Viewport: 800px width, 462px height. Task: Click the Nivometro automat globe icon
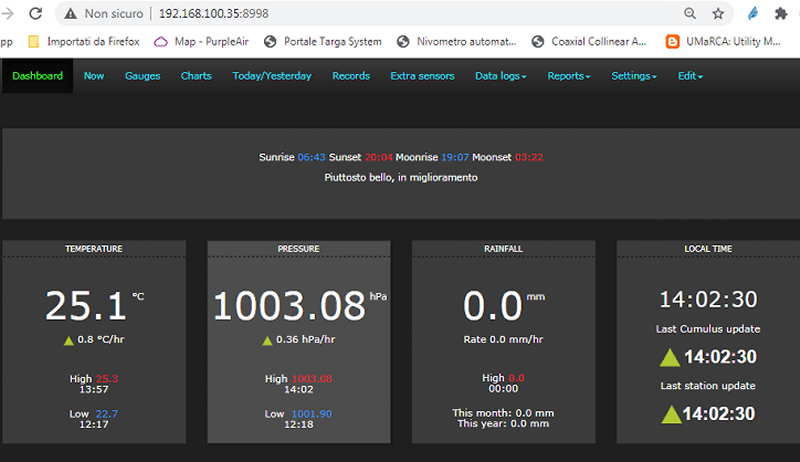403,42
